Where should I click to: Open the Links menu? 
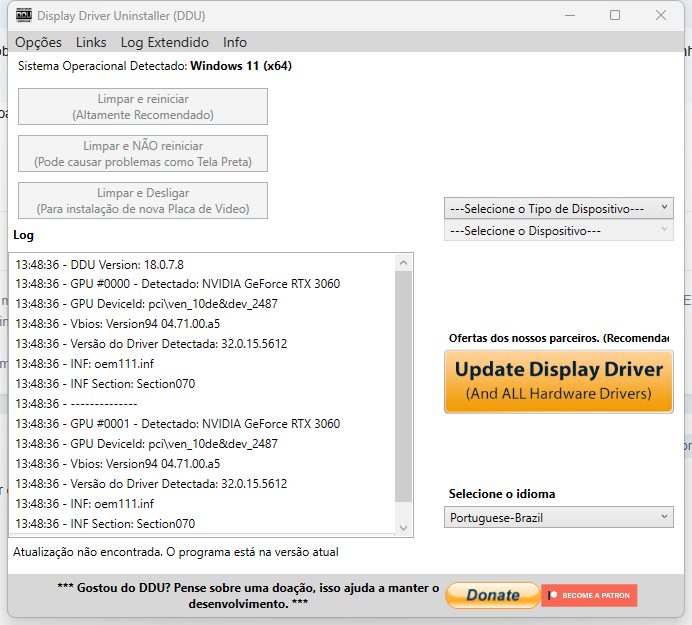91,42
